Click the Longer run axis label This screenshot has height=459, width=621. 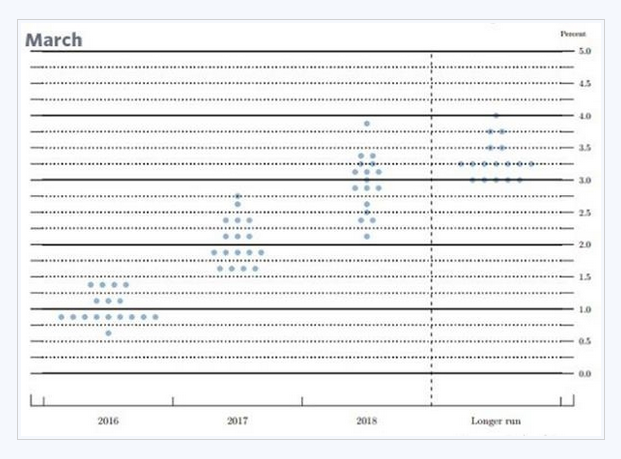coord(496,421)
